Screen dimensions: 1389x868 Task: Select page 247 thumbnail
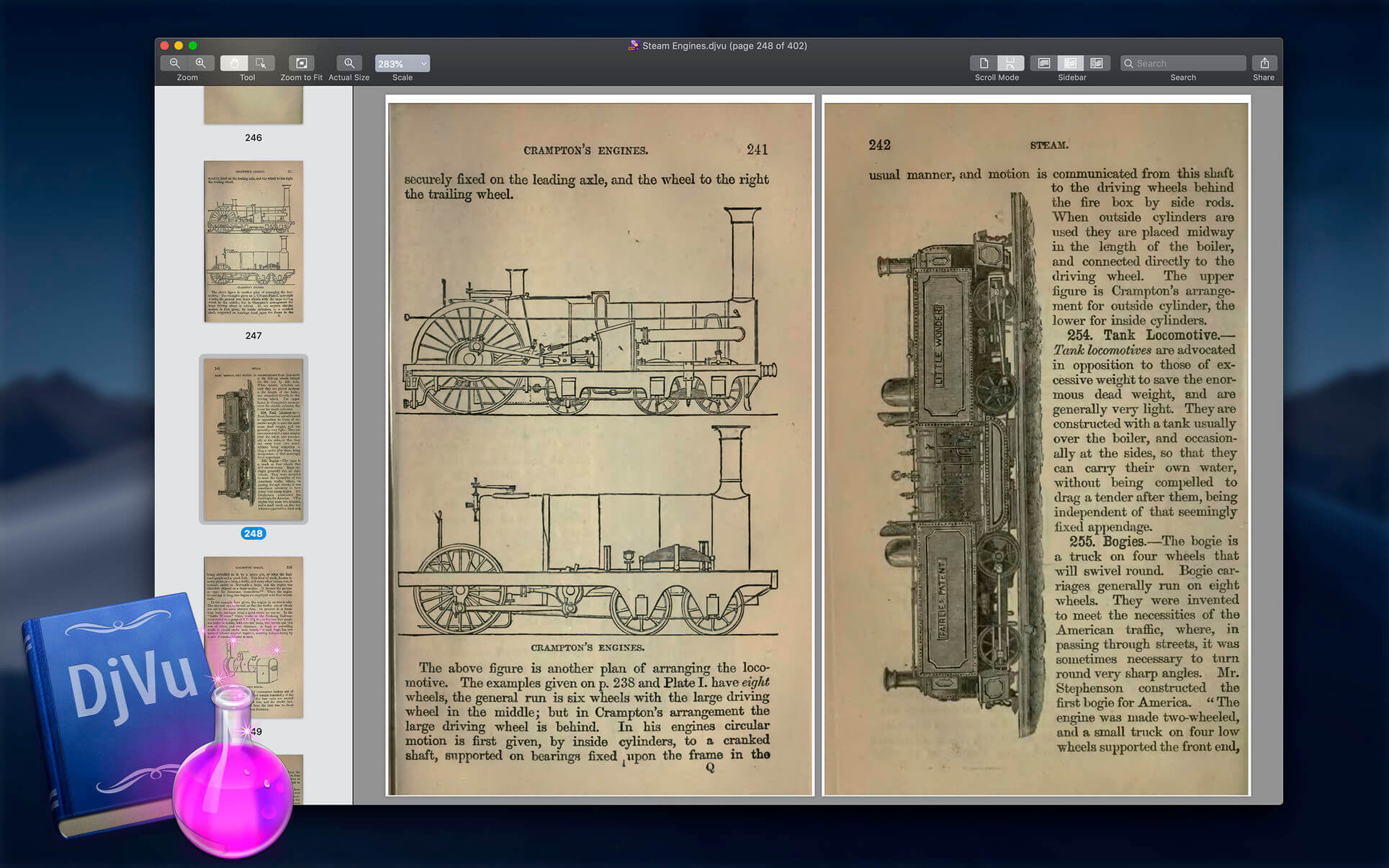click(x=253, y=241)
